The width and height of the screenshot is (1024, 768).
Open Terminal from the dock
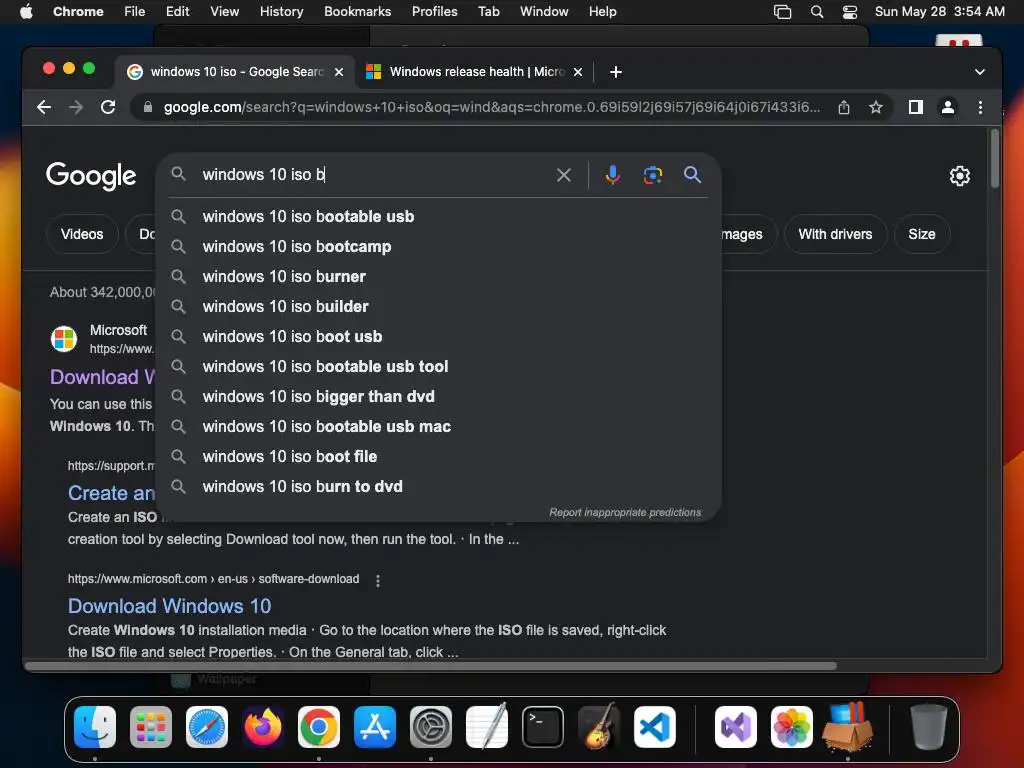[x=543, y=726]
